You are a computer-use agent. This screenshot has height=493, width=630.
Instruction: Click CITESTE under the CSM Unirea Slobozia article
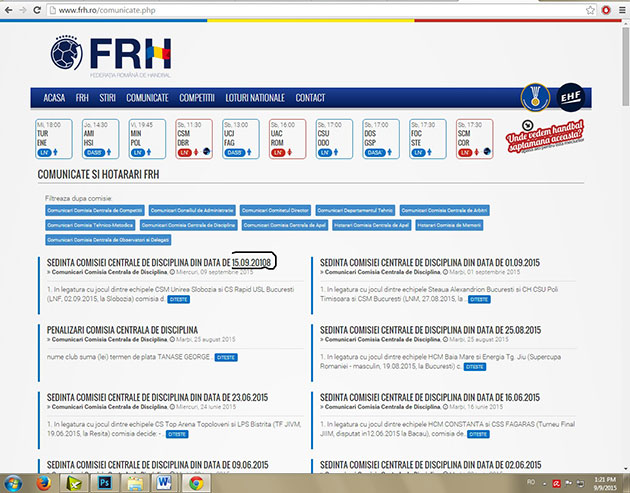178,299
